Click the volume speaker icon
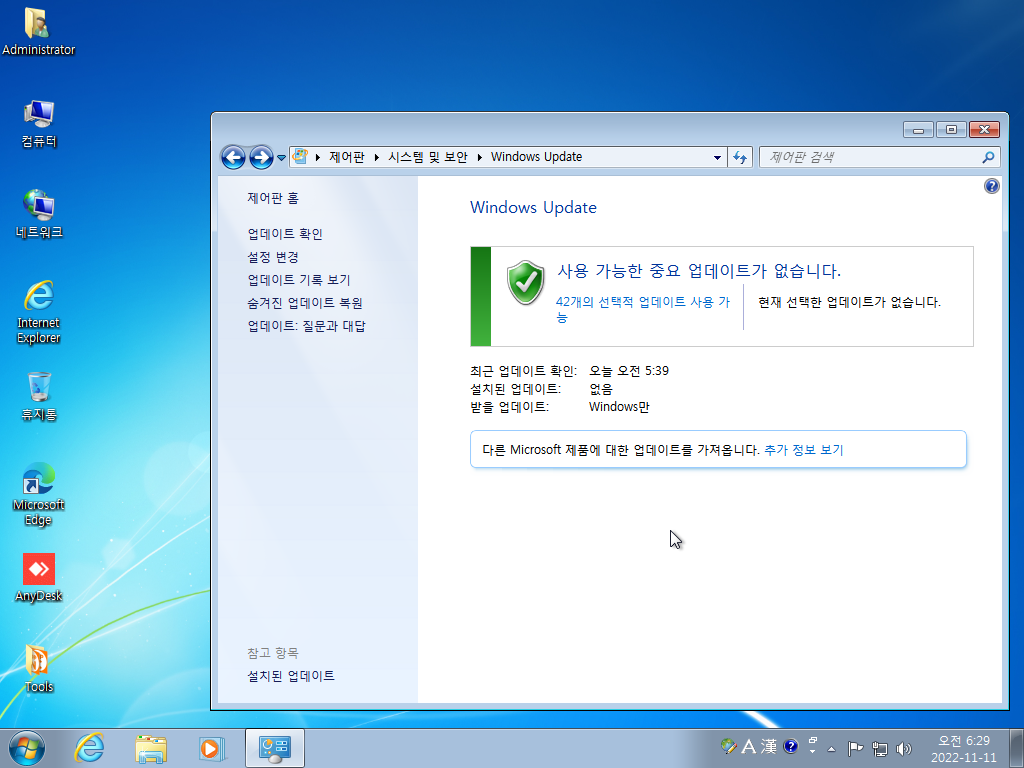1024x768 pixels. (x=904, y=748)
